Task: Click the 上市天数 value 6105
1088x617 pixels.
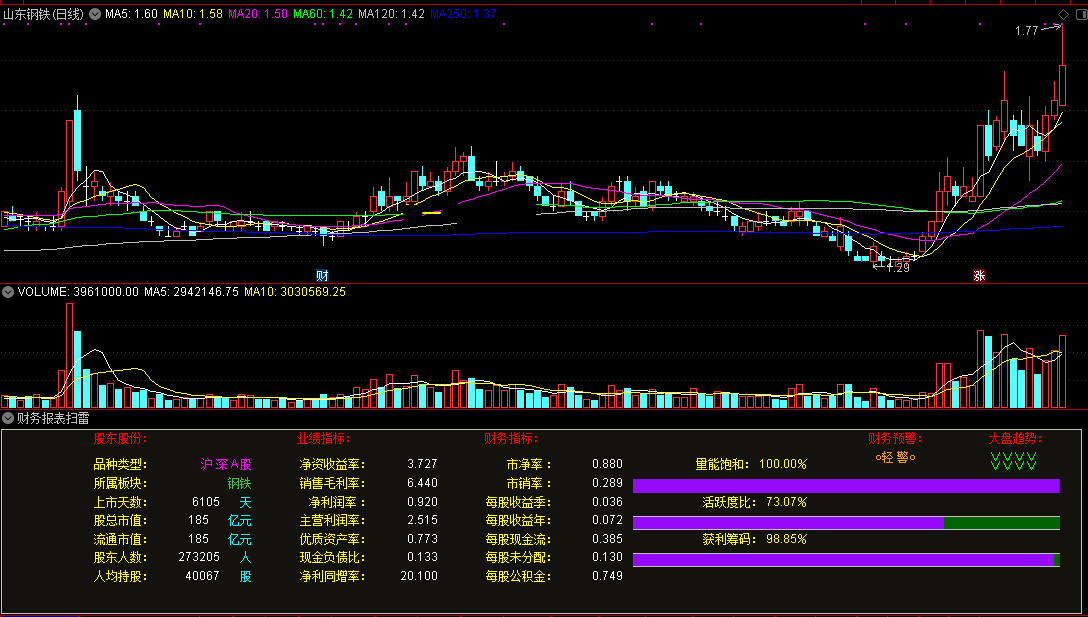Action: [206, 502]
